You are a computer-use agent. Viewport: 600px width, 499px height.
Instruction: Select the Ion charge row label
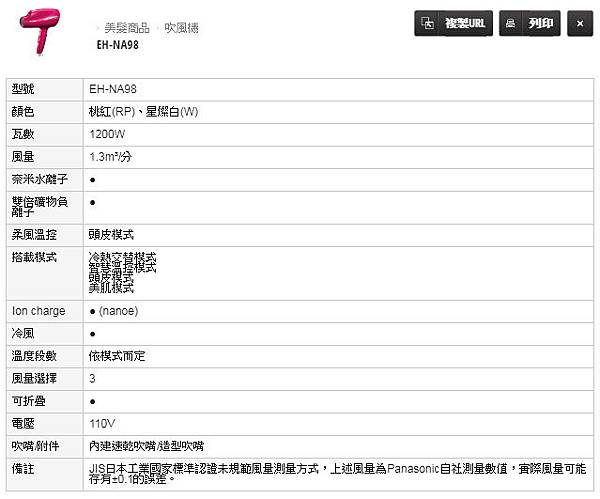(39, 311)
